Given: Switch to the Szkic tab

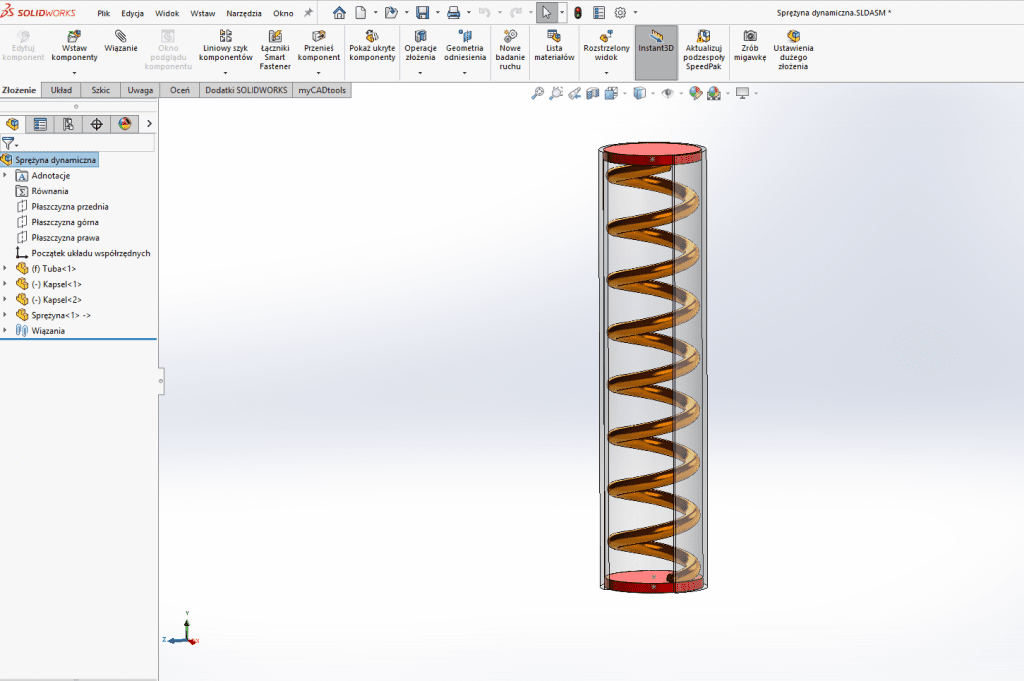Looking at the screenshot, I should [x=100, y=90].
